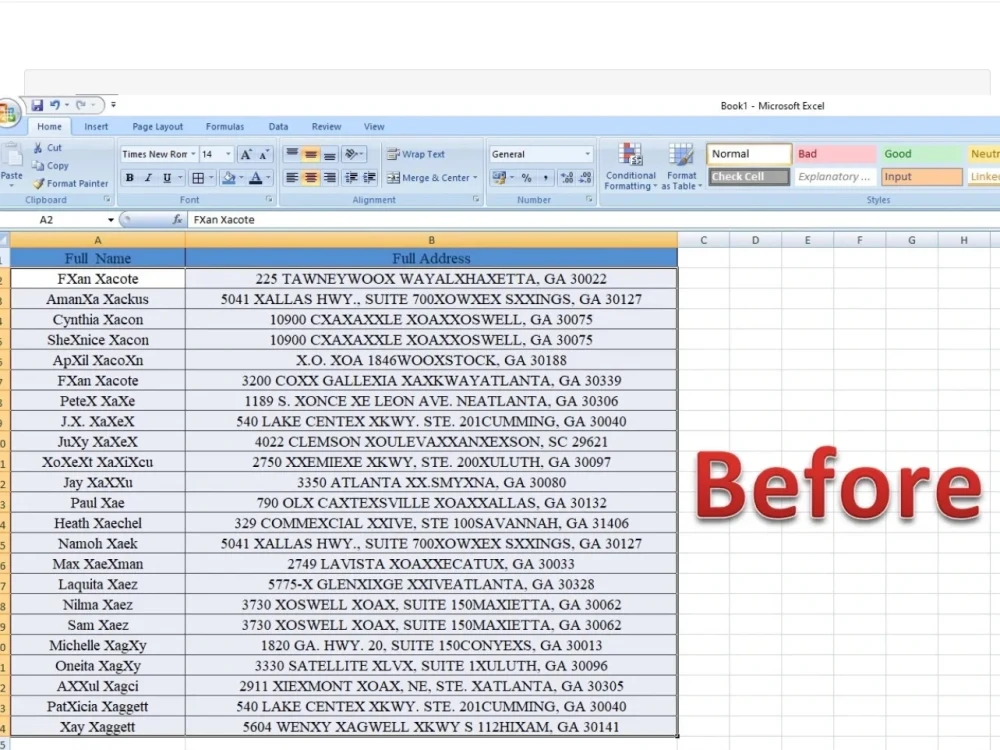The width and height of the screenshot is (1000, 750).
Task: Apply the Input cell style
Action: tap(922, 177)
